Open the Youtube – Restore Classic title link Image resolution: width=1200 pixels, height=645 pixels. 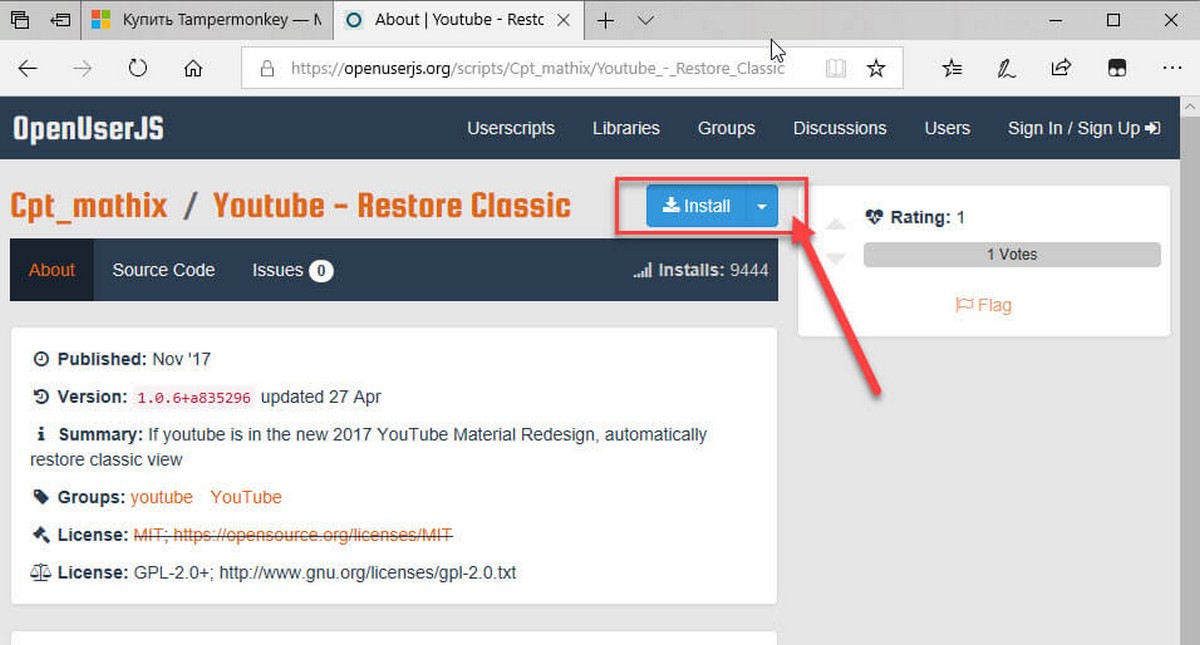(x=392, y=206)
